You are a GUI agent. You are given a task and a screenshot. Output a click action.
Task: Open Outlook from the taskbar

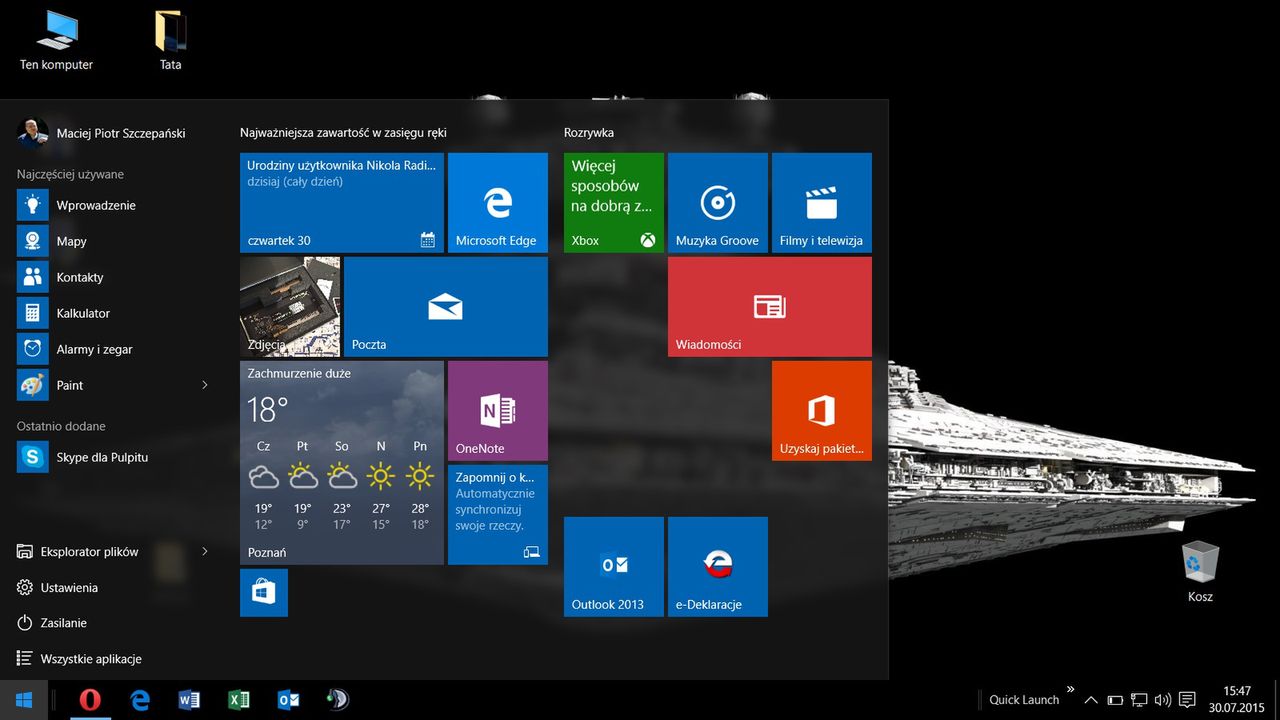pyautogui.click(x=289, y=700)
